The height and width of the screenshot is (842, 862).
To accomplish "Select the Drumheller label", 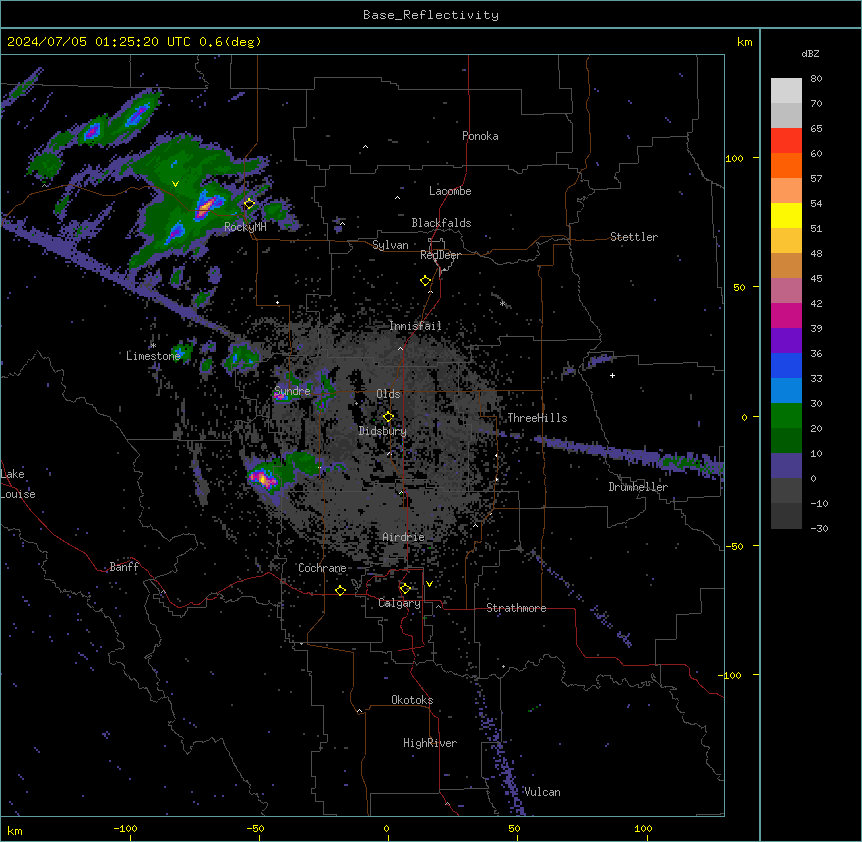I will [638, 487].
